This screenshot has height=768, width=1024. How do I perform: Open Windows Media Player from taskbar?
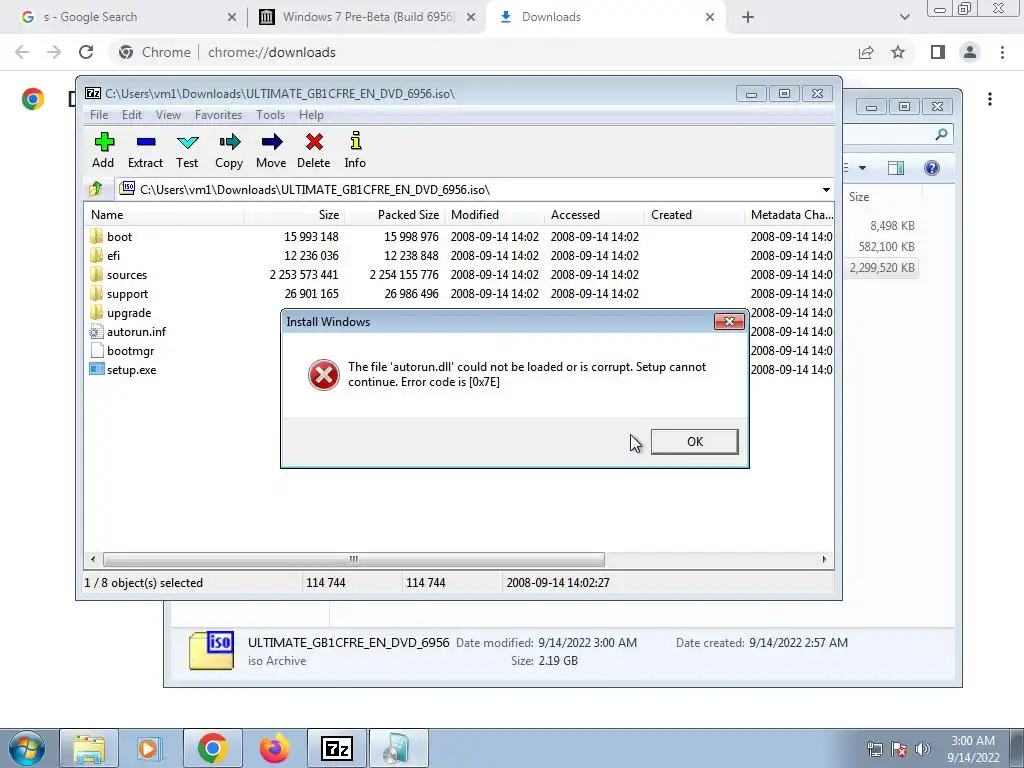click(x=150, y=748)
